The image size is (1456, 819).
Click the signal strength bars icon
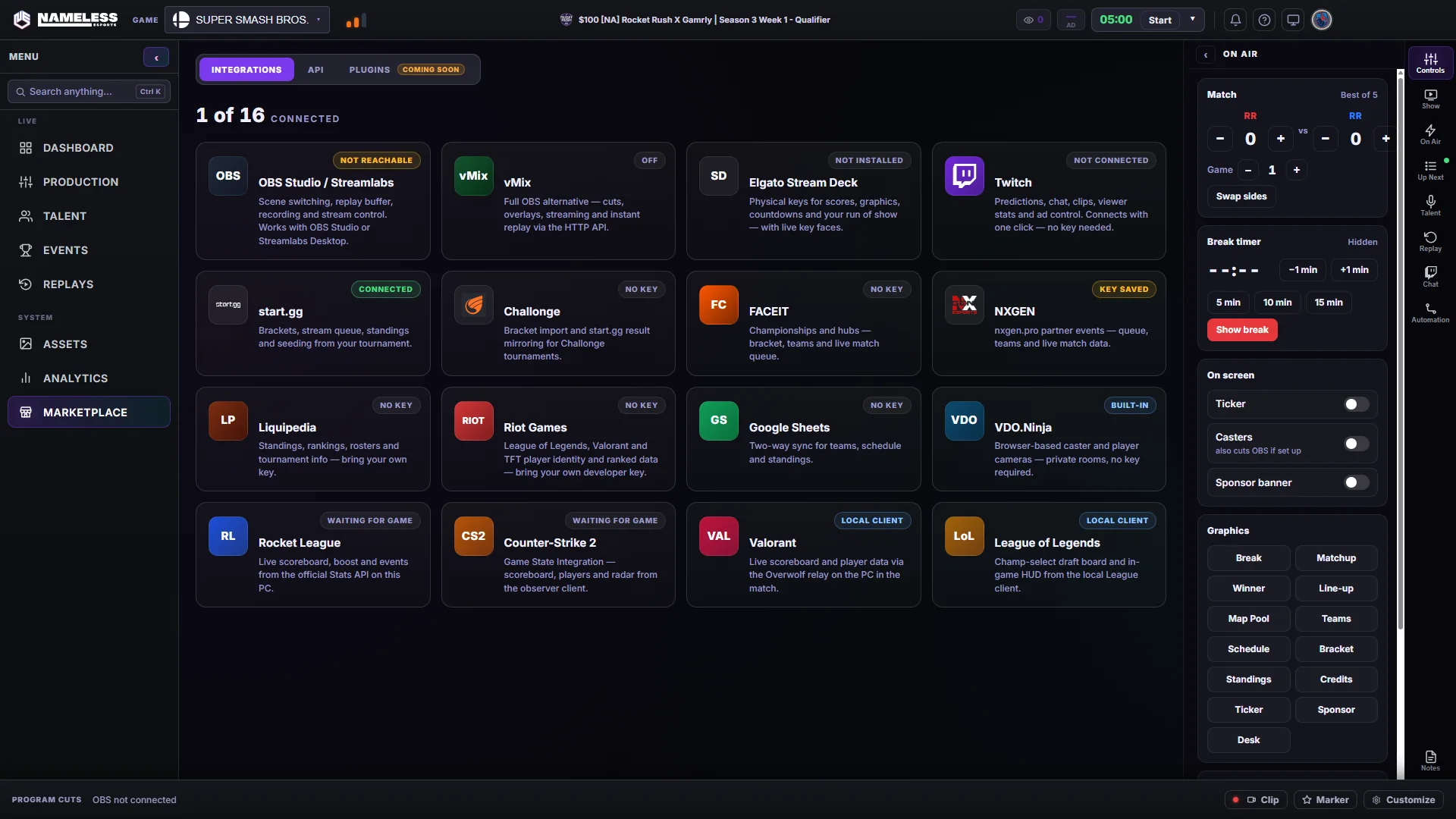pos(356,20)
